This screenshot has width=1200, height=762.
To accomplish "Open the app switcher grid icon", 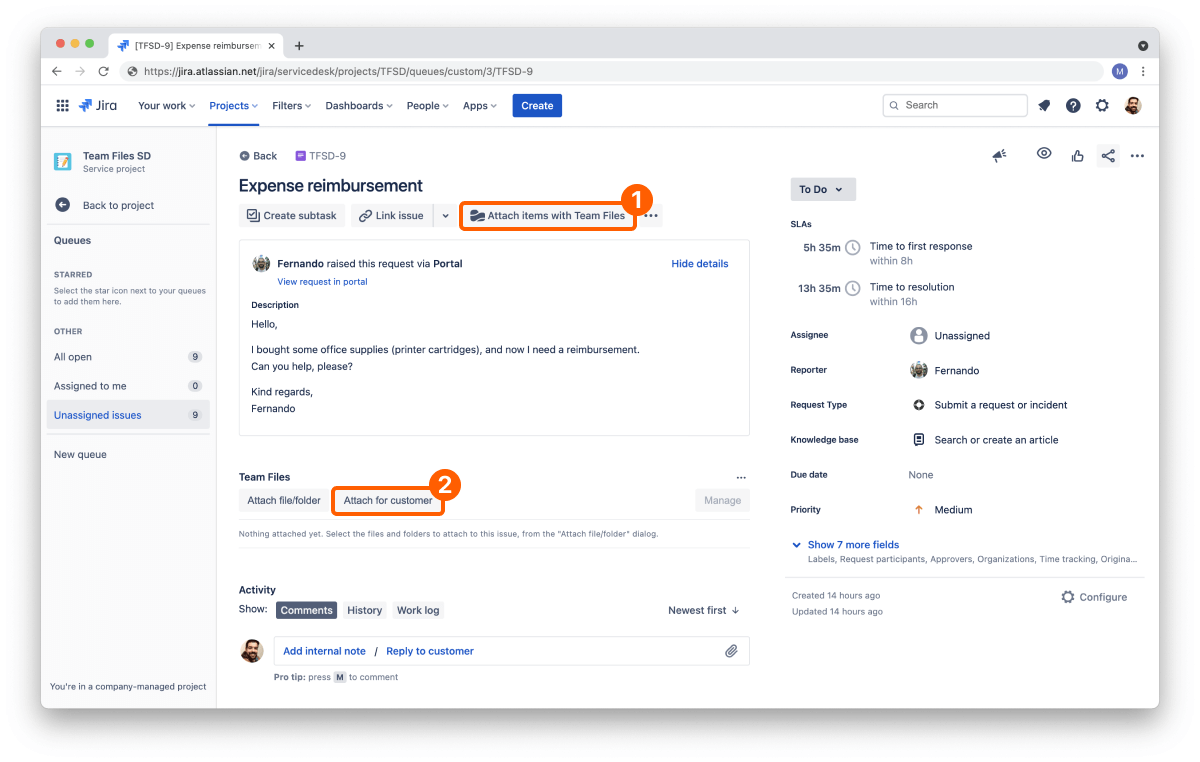I will coord(62,106).
